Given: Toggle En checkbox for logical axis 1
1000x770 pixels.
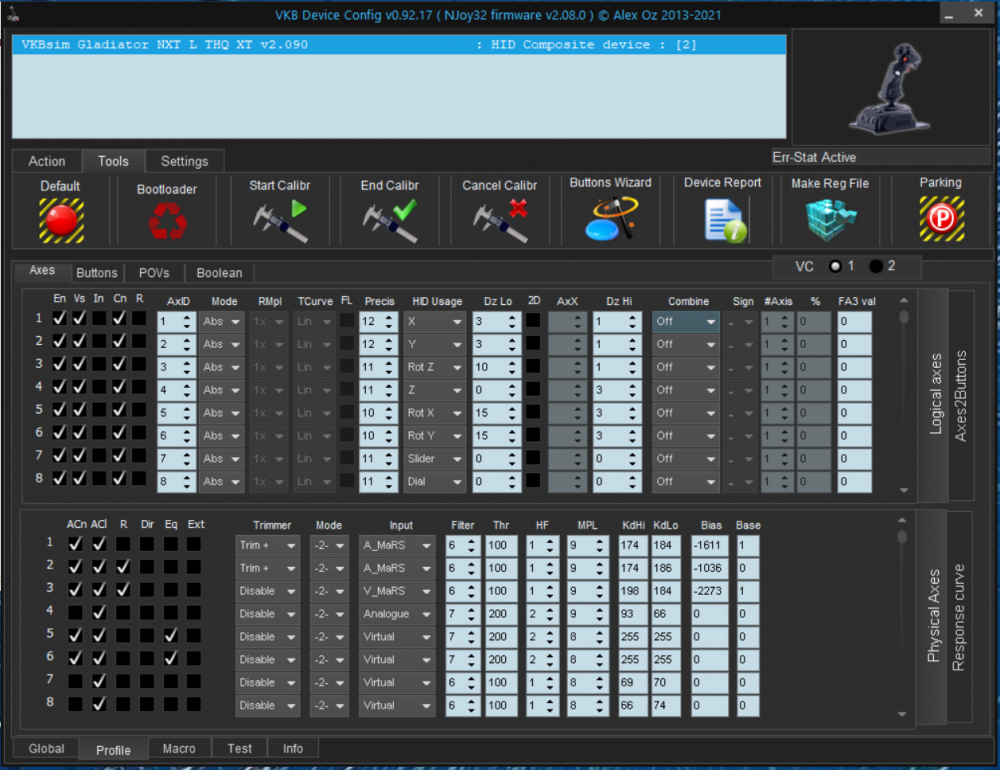Looking at the screenshot, I should [x=60, y=321].
